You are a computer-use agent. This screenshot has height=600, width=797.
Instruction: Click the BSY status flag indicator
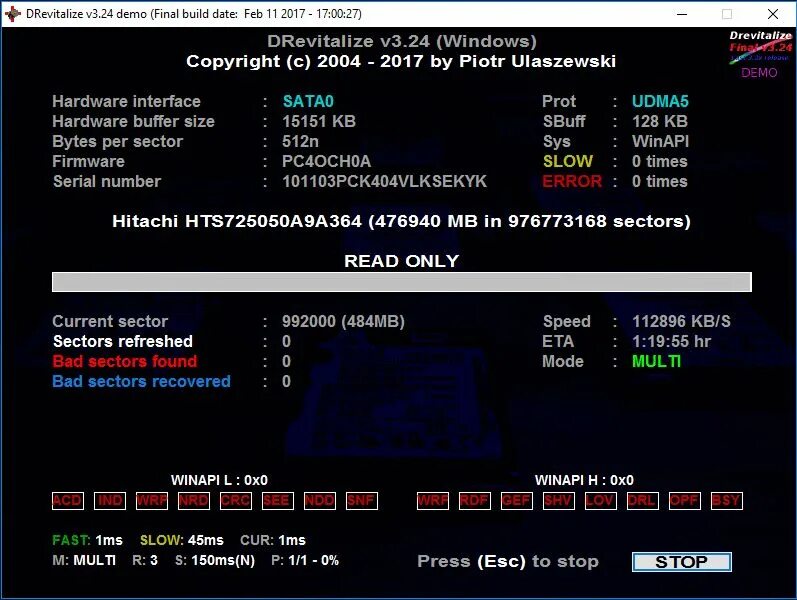pyautogui.click(x=726, y=501)
